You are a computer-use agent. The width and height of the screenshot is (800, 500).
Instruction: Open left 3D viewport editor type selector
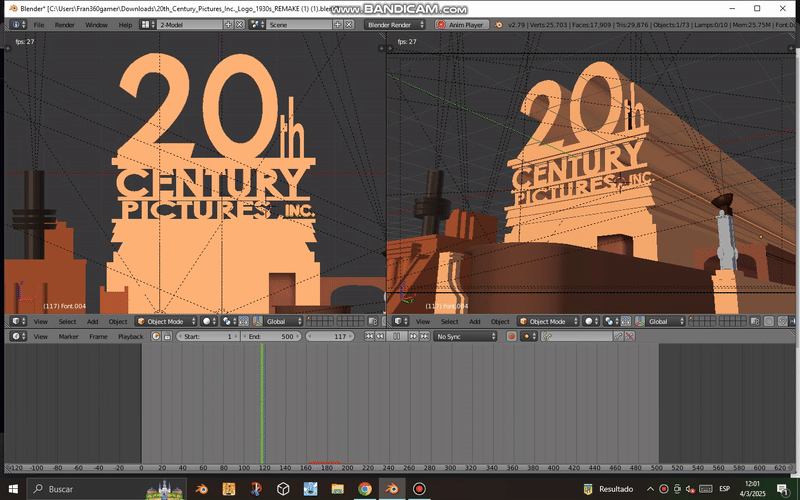tap(18, 321)
